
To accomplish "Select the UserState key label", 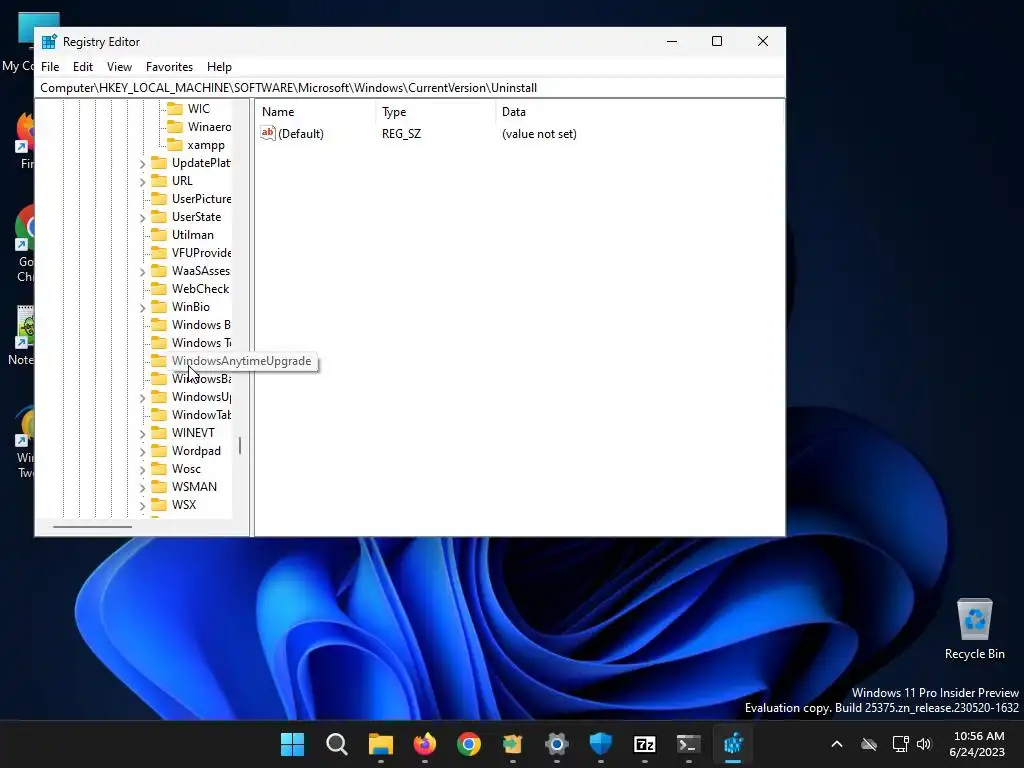I will coord(197,217).
